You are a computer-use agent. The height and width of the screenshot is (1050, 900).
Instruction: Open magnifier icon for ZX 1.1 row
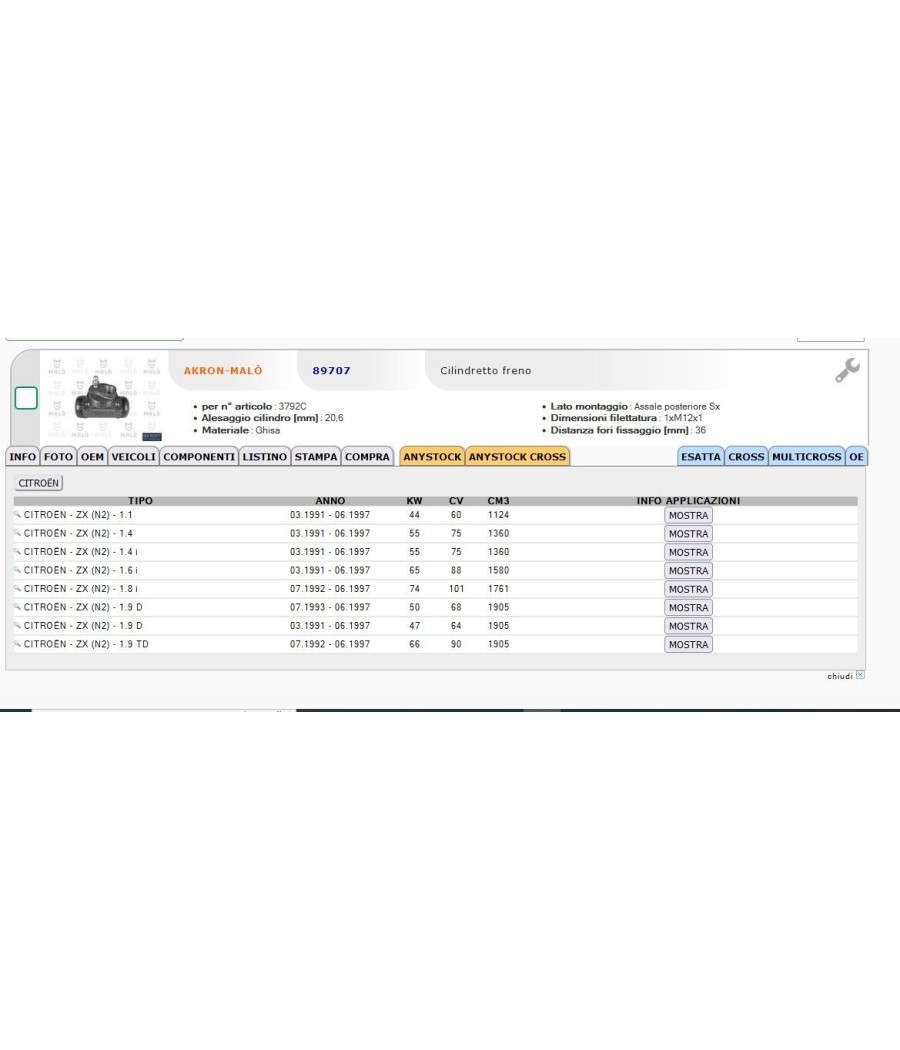(17, 515)
